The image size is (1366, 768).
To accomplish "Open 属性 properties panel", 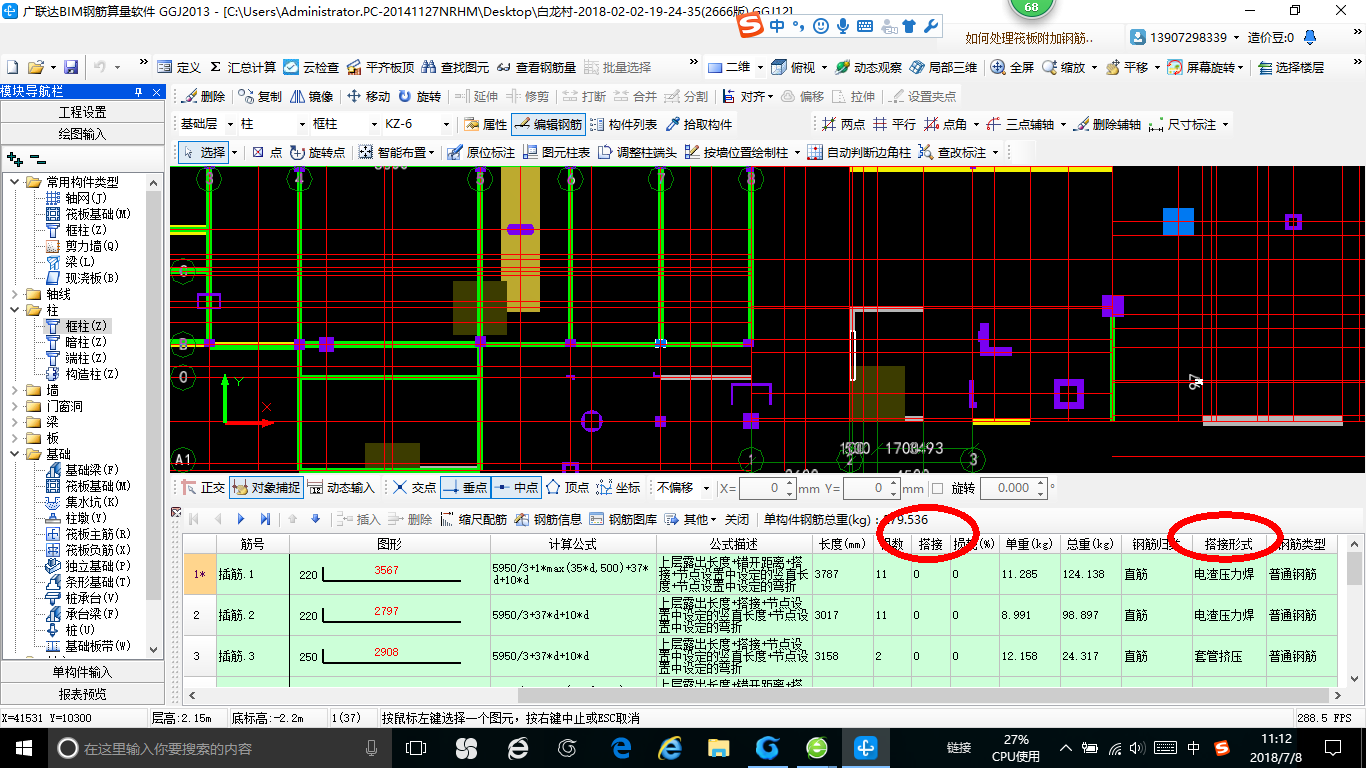I will tap(486, 124).
